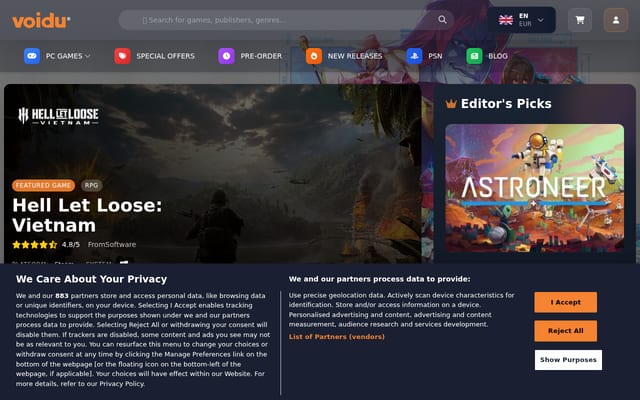Open BLOG menu item
Viewport: 640px width, 400px height.
coord(498,56)
